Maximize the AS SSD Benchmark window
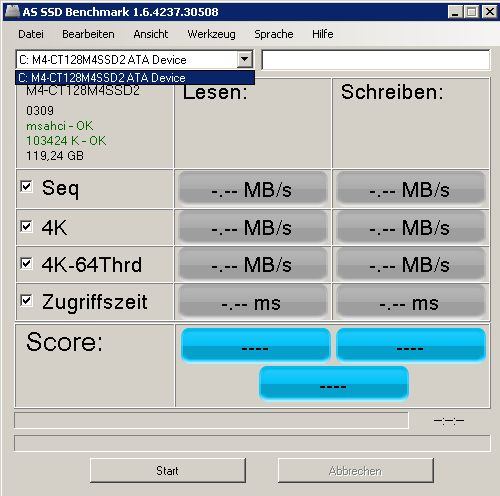The width and height of the screenshot is (500, 496). (472, 12)
